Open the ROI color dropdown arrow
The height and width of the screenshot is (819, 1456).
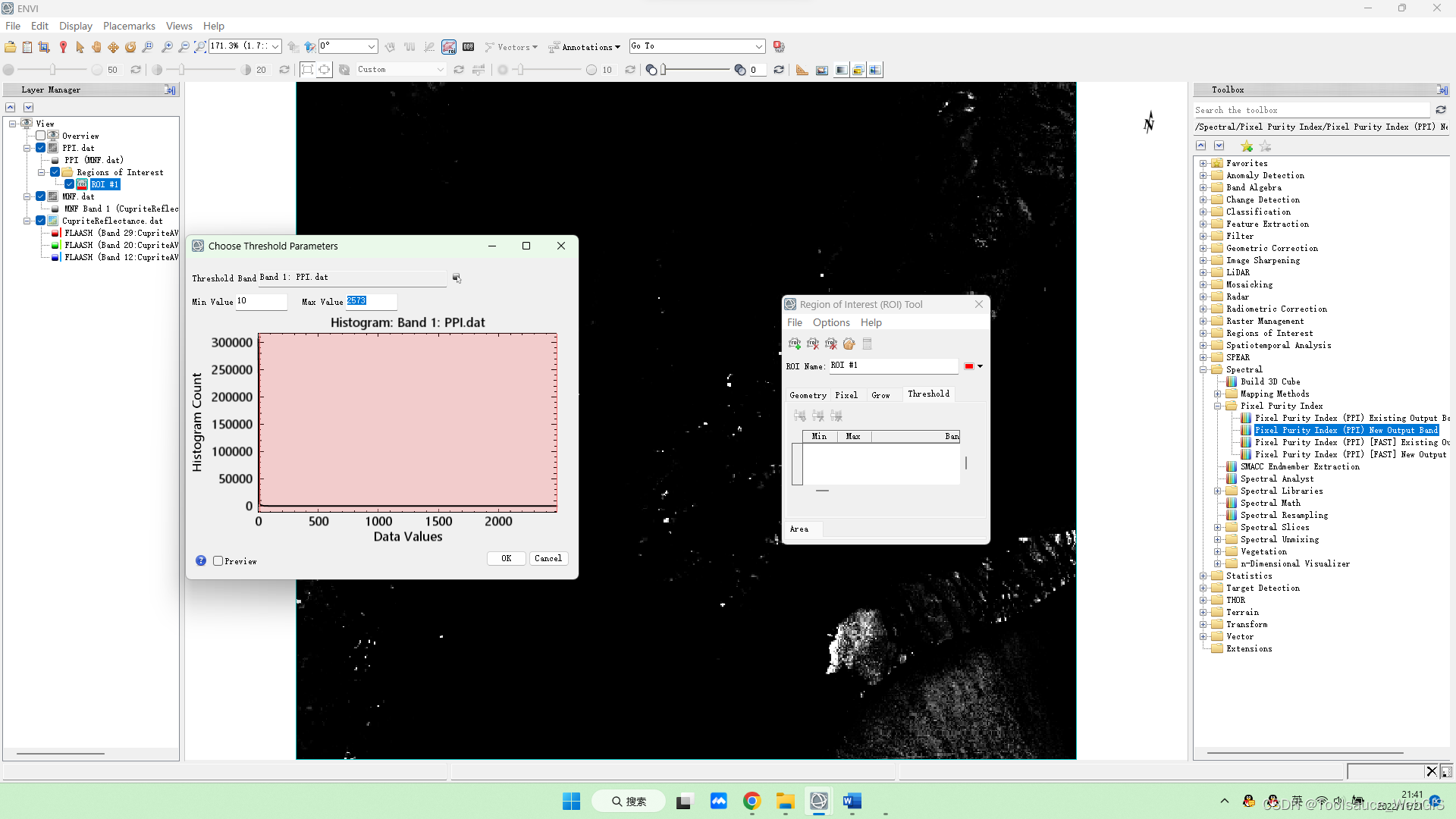coord(980,366)
